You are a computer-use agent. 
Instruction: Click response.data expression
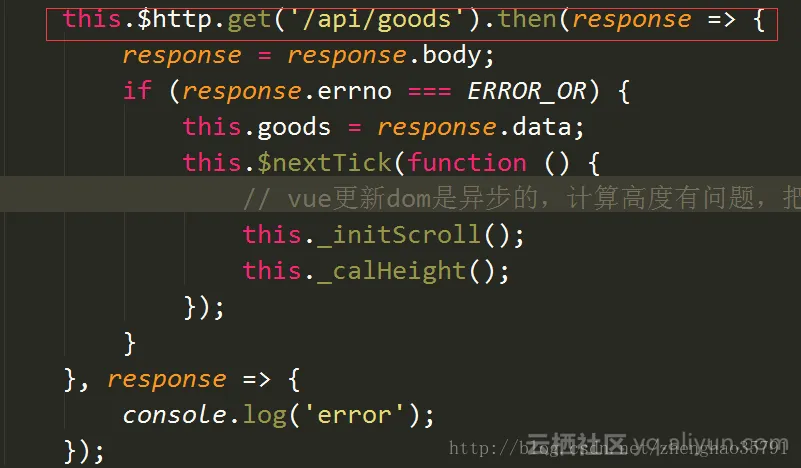tap(481, 127)
